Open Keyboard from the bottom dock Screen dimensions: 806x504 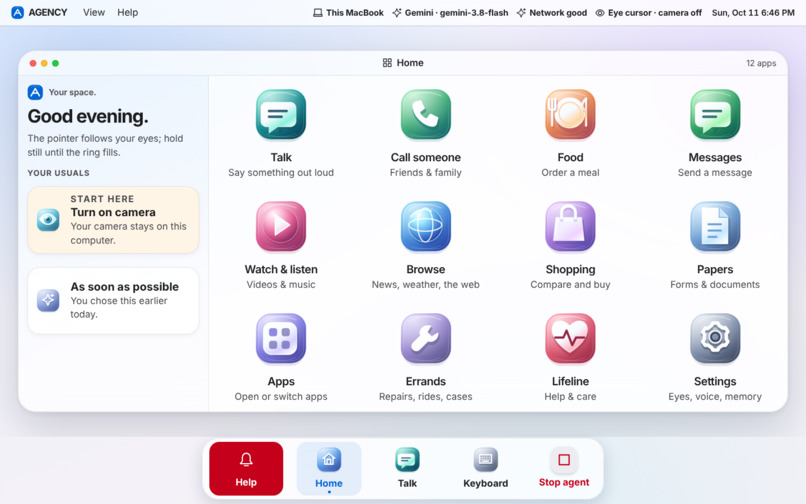[x=485, y=469]
